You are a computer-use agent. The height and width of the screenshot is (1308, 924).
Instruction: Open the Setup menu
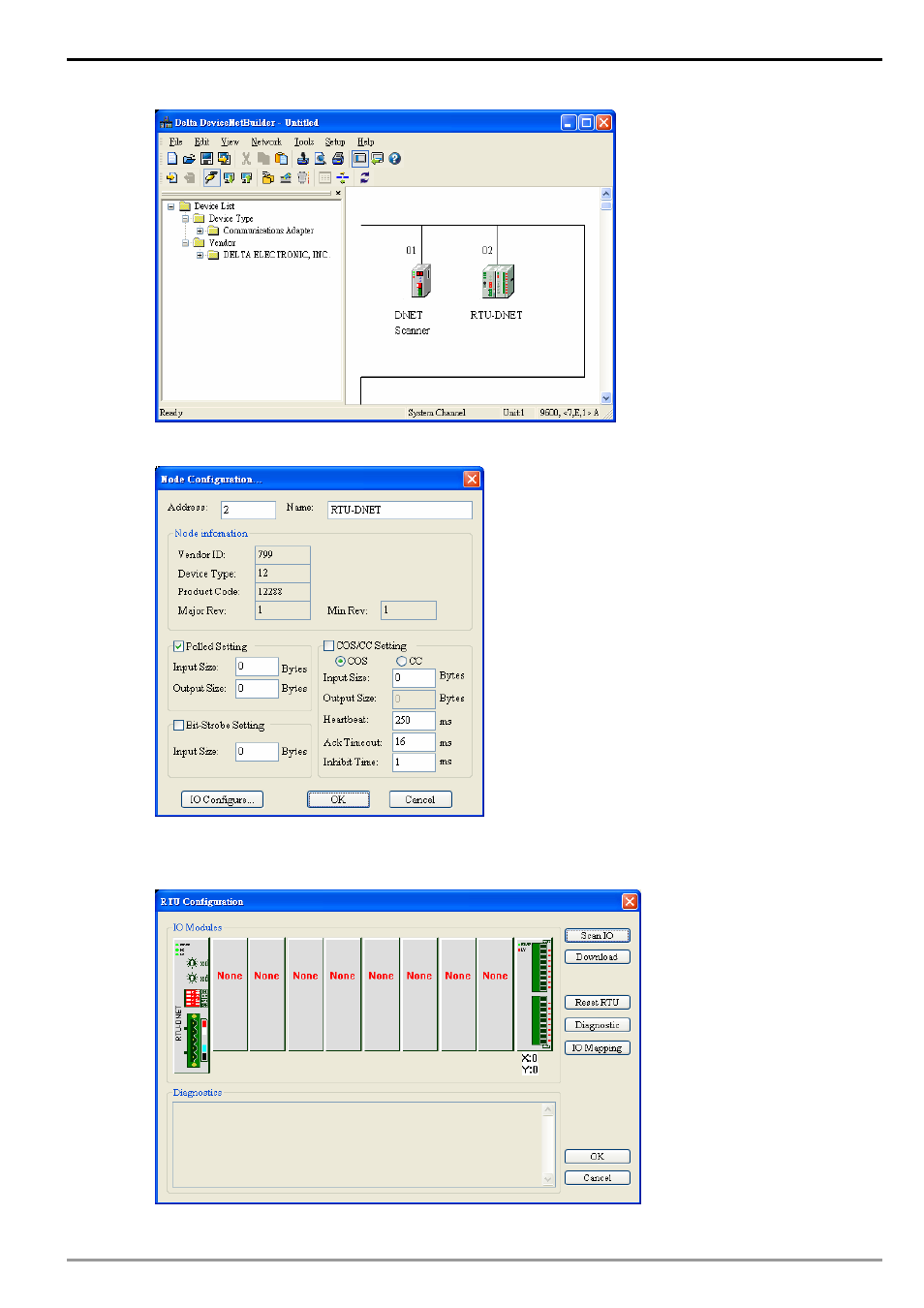[x=335, y=141]
